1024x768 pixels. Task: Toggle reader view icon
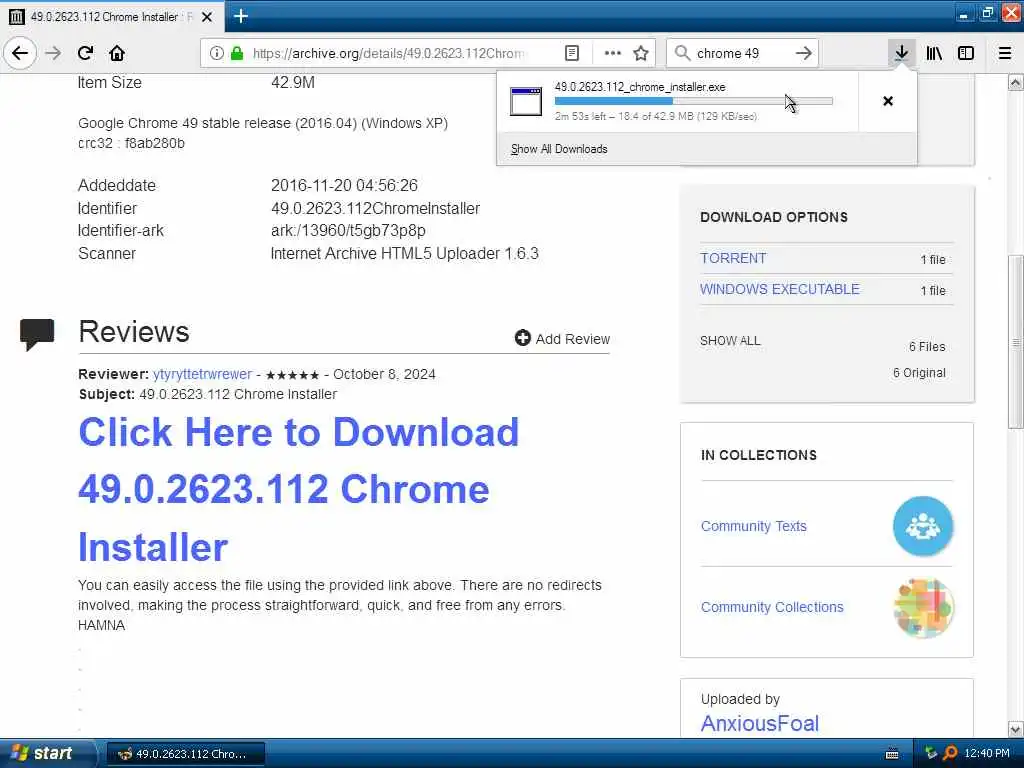tap(571, 53)
